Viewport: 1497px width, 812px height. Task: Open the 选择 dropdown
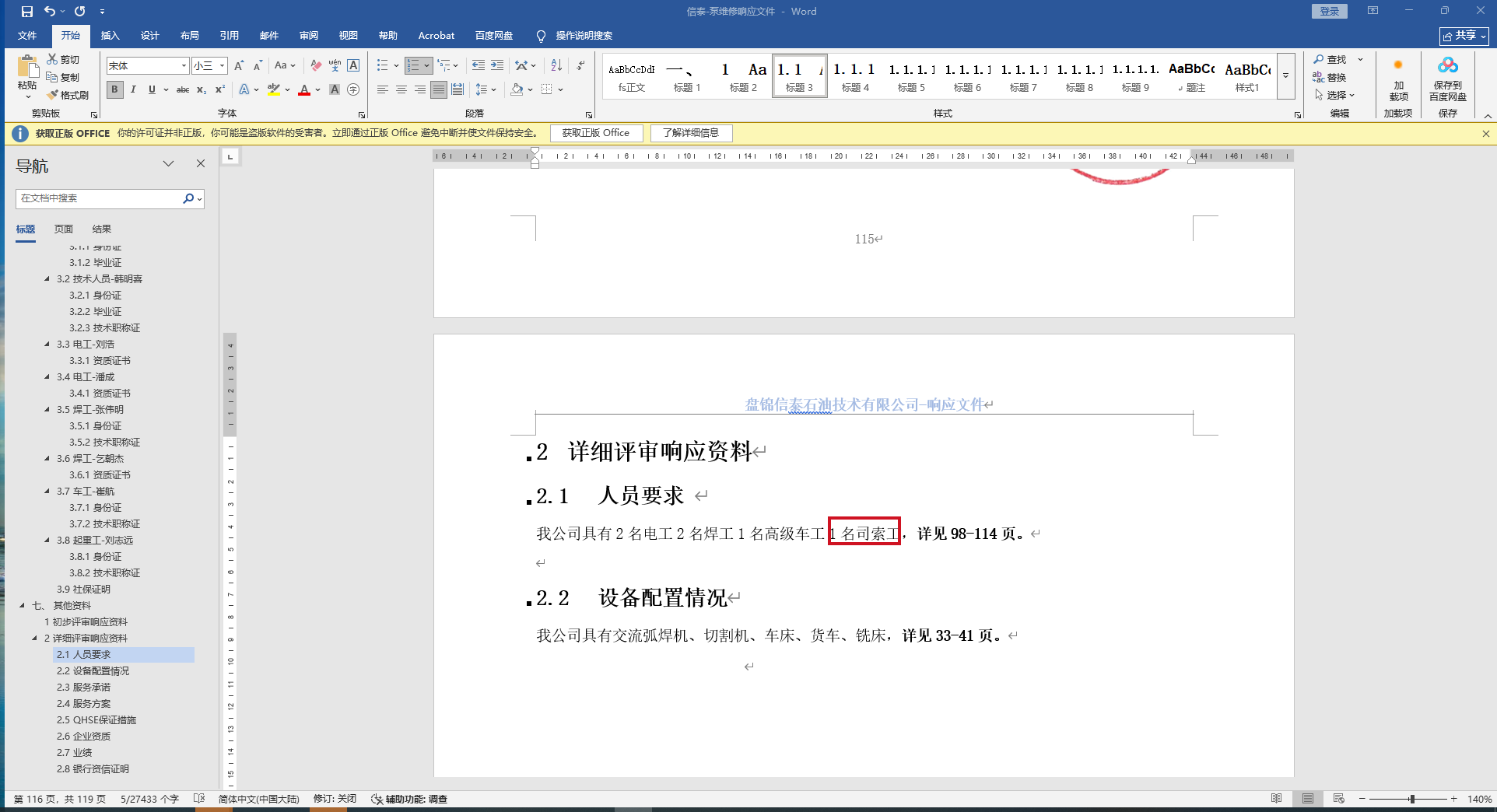(1335, 95)
